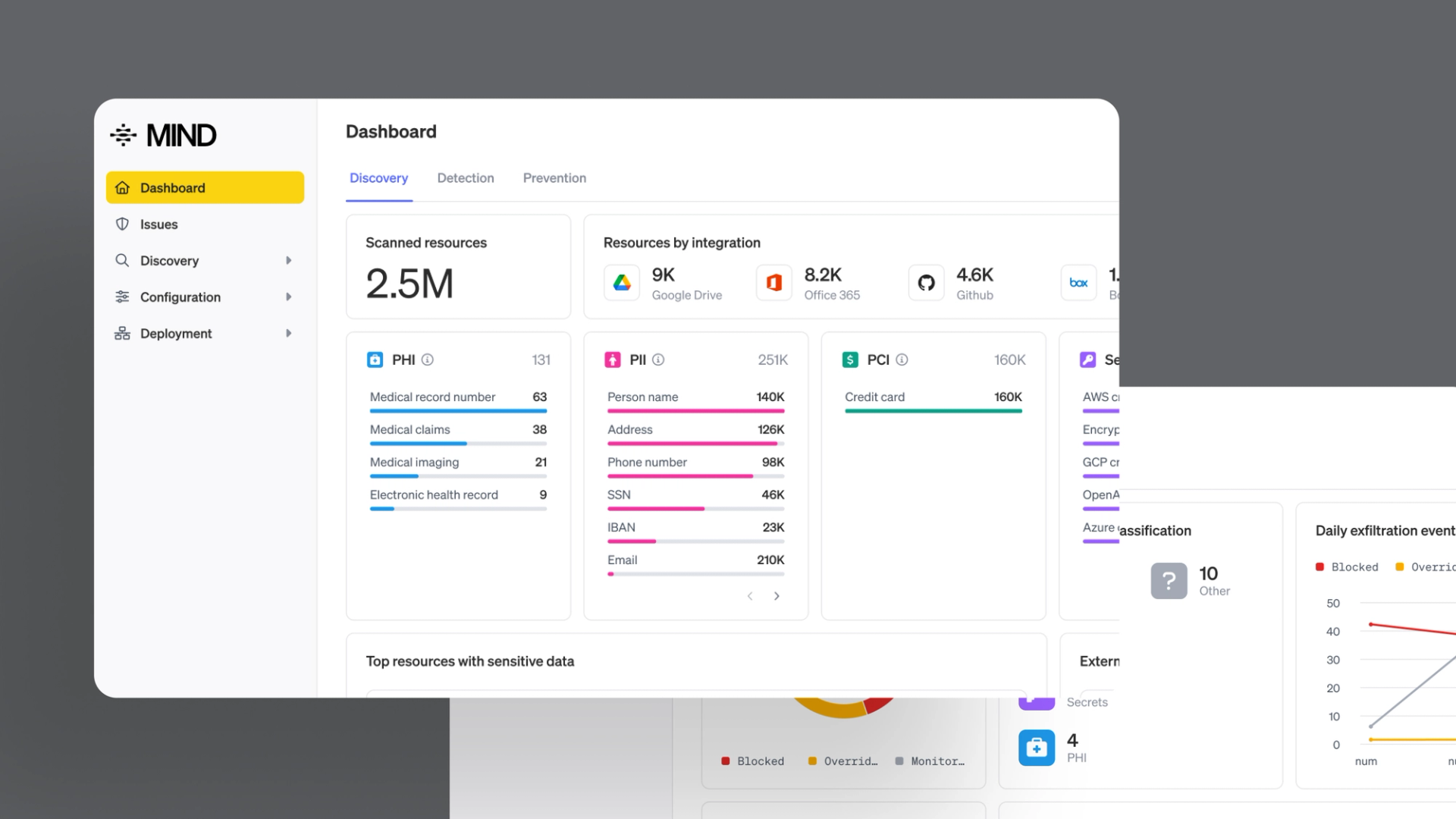Image resolution: width=1456 pixels, height=819 pixels.
Task: Click the Office 365 integration icon
Action: 773,283
